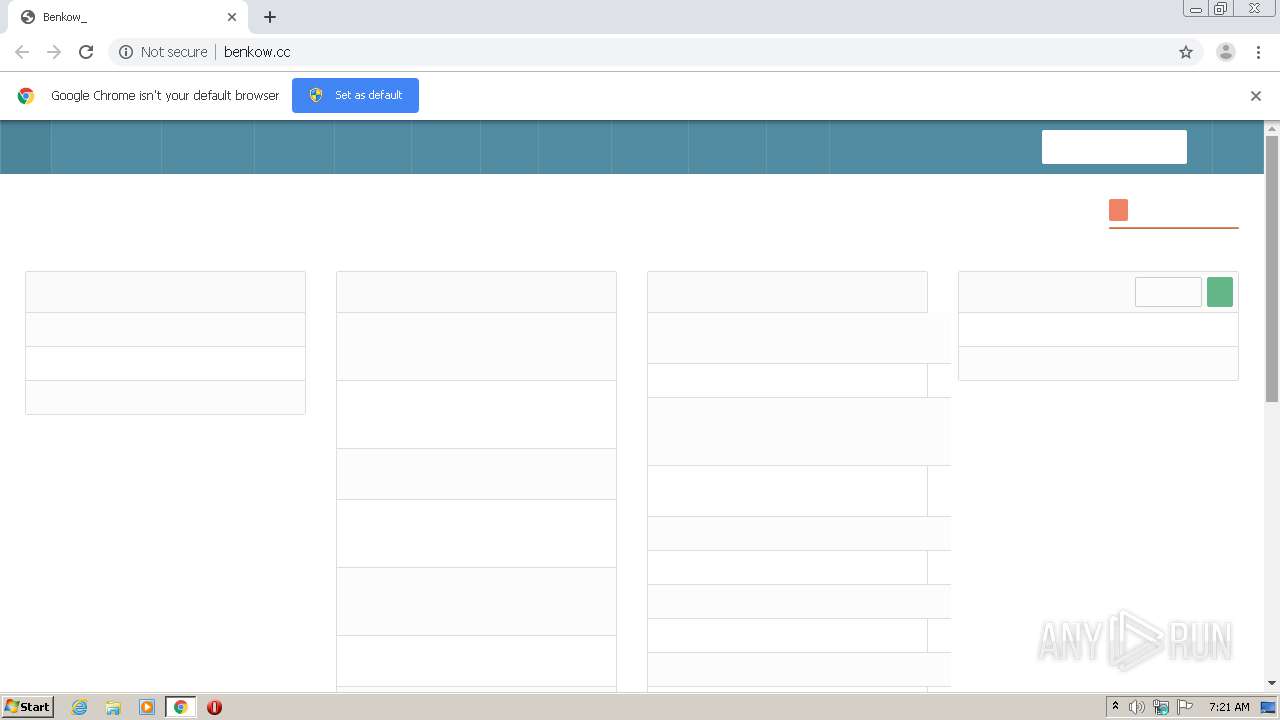Open Chrome three-dot menu
1280x720 pixels.
[x=1258, y=52]
